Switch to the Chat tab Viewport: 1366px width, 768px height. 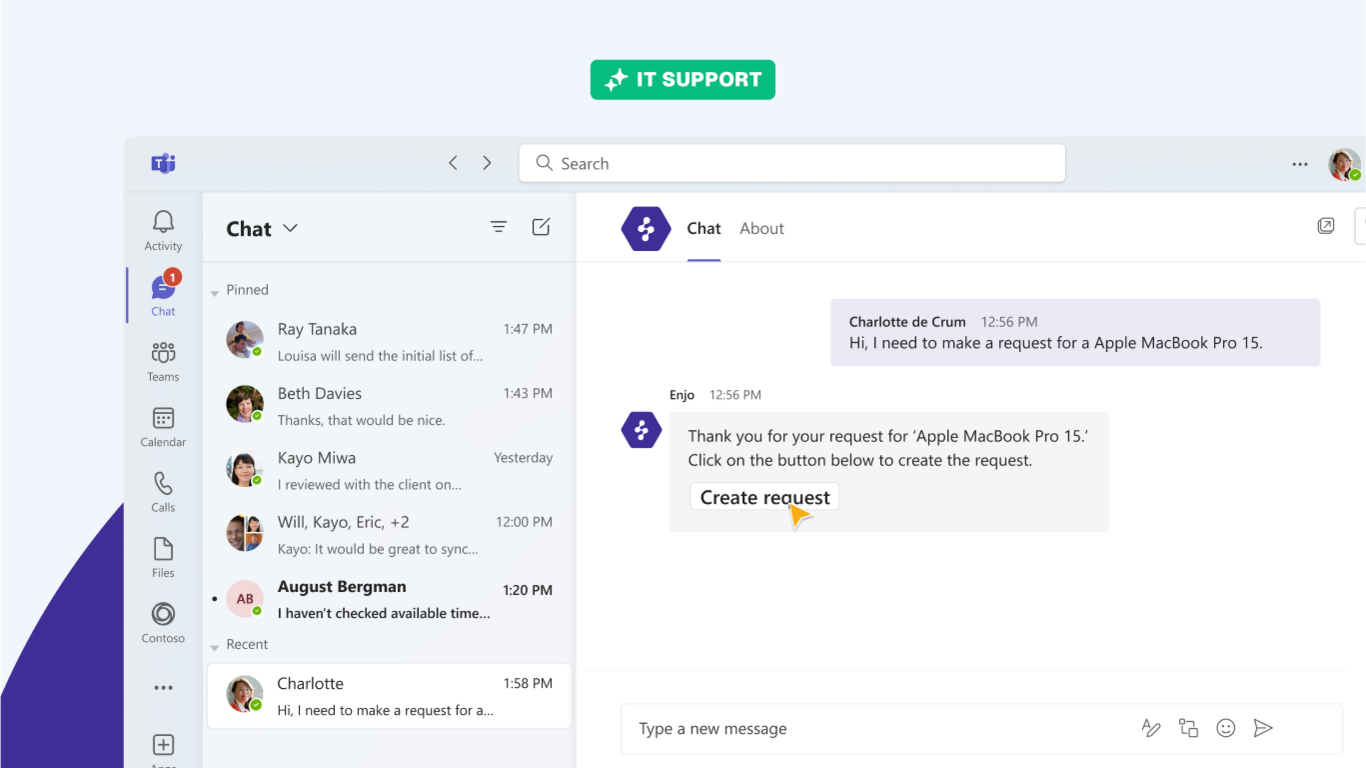pyautogui.click(x=704, y=228)
